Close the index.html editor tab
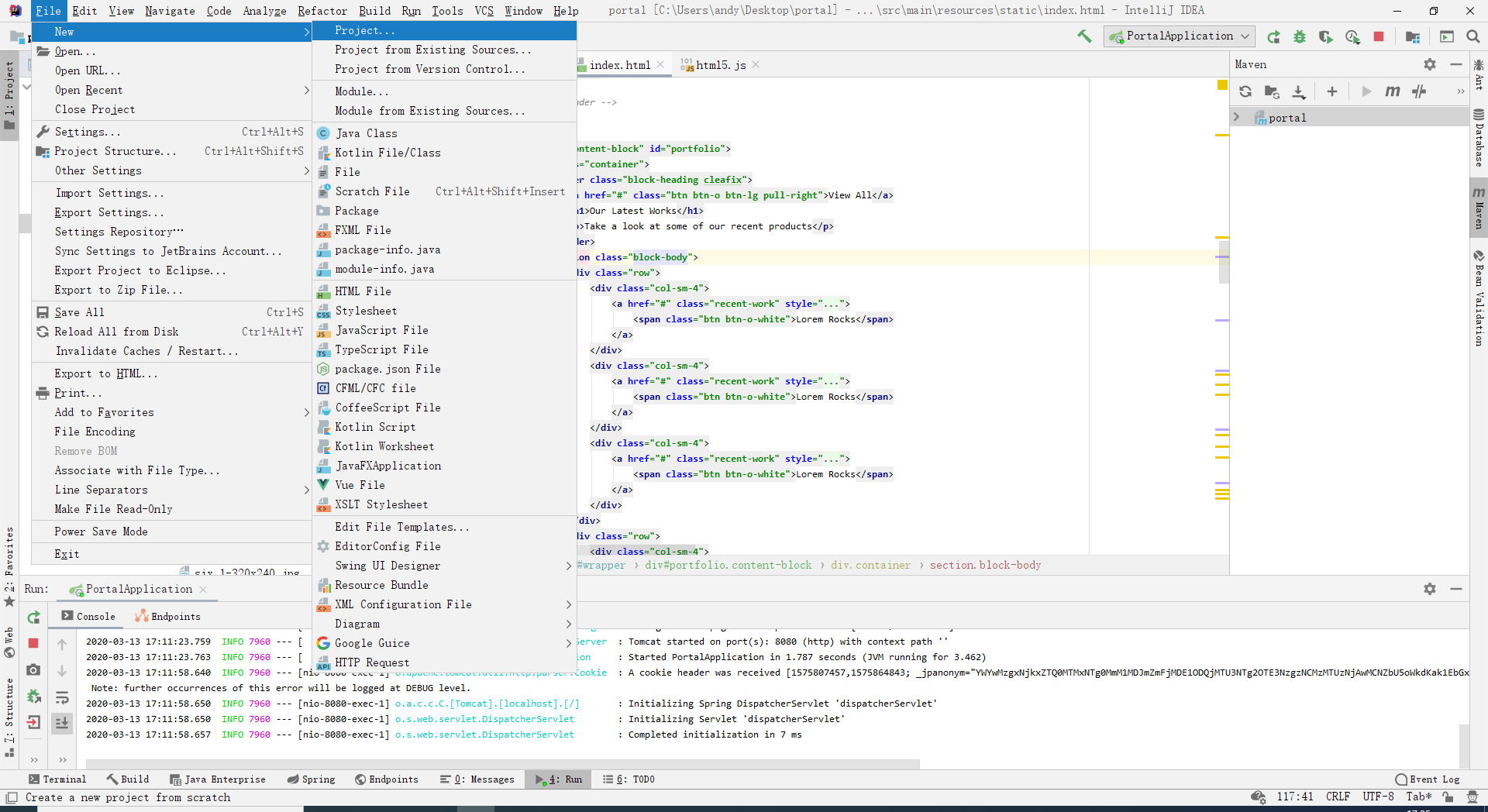Image resolution: width=1488 pixels, height=812 pixels. click(660, 65)
